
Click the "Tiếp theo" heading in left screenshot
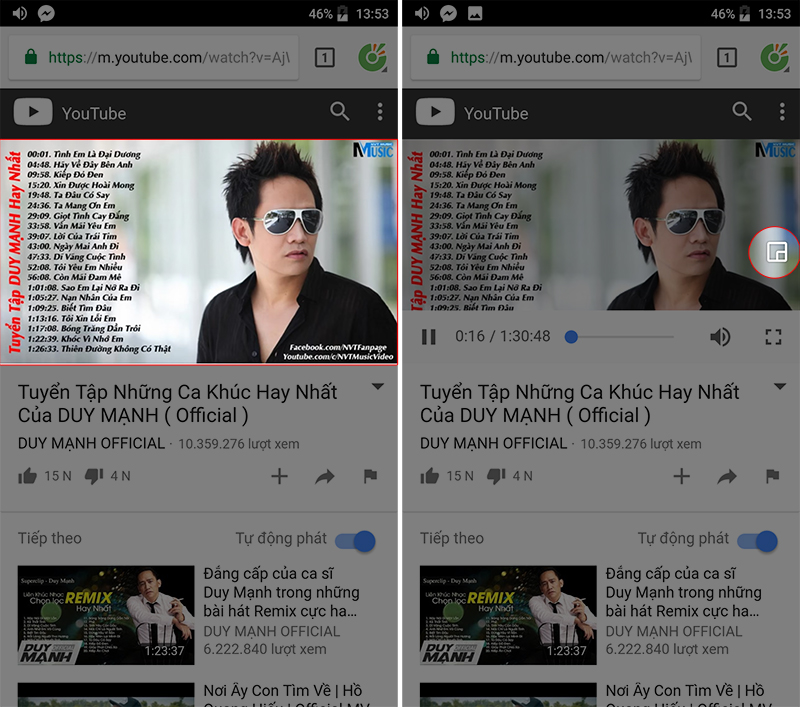pyautogui.click(x=50, y=538)
